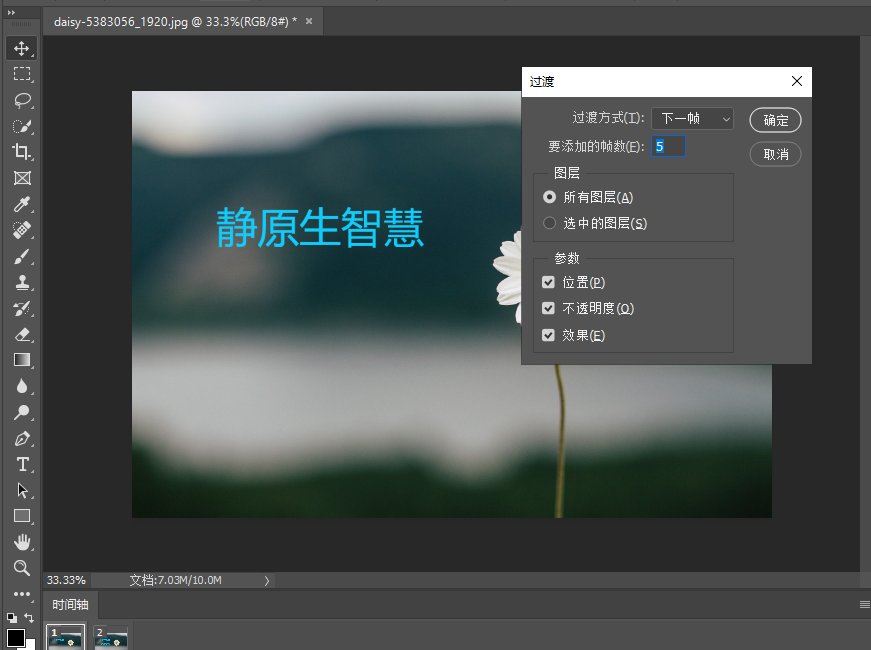Select the Horizontal Type tool
The width and height of the screenshot is (871, 650).
click(22, 464)
